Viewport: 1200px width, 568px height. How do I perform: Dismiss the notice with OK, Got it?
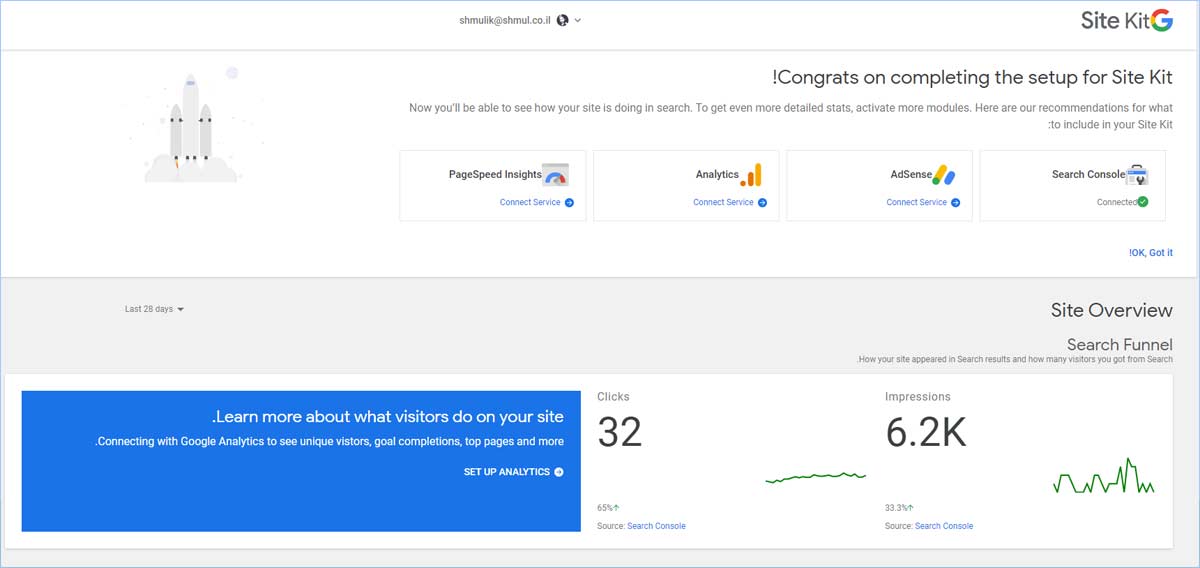(x=1151, y=253)
